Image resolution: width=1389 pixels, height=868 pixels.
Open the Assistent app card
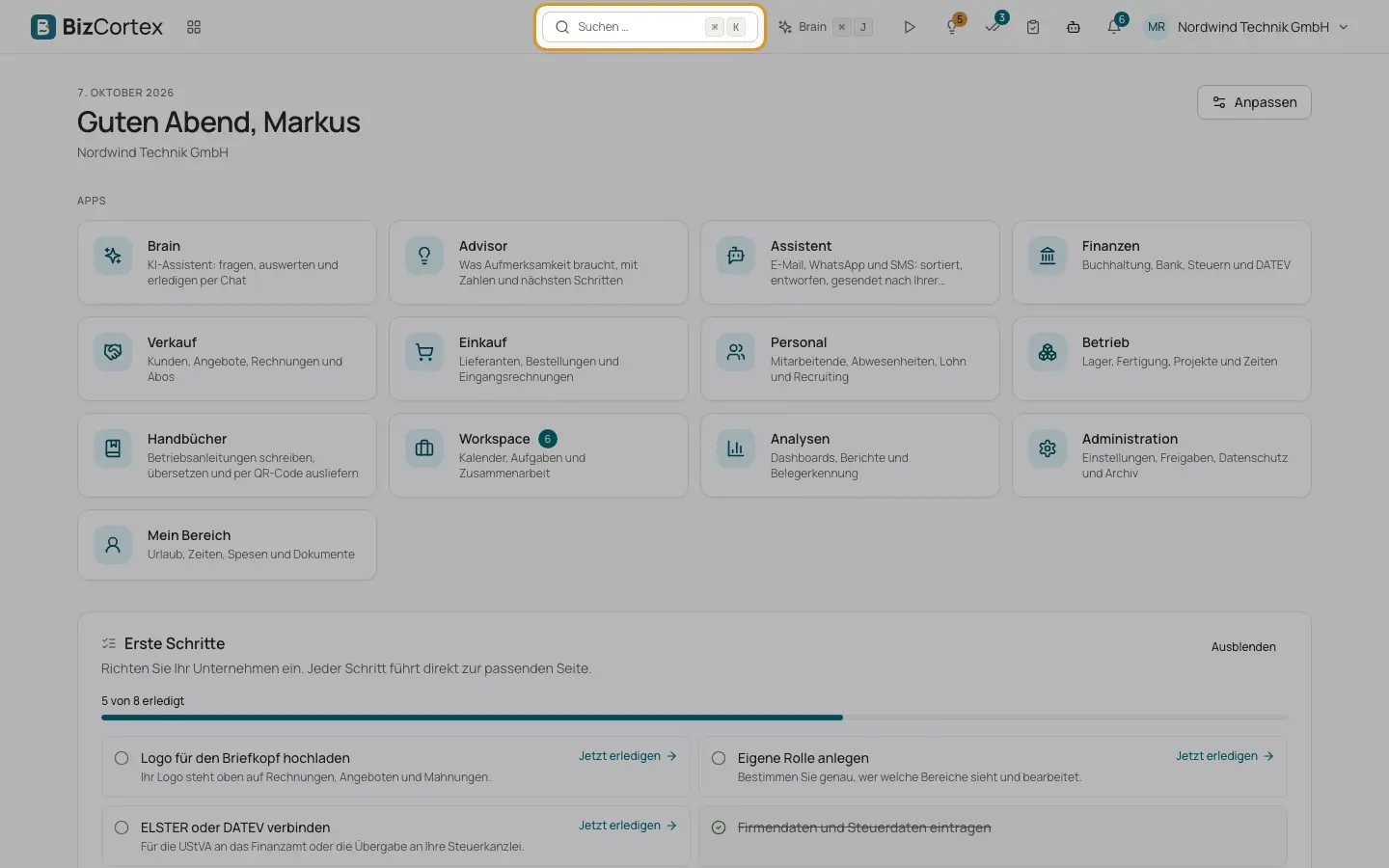tap(850, 262)
